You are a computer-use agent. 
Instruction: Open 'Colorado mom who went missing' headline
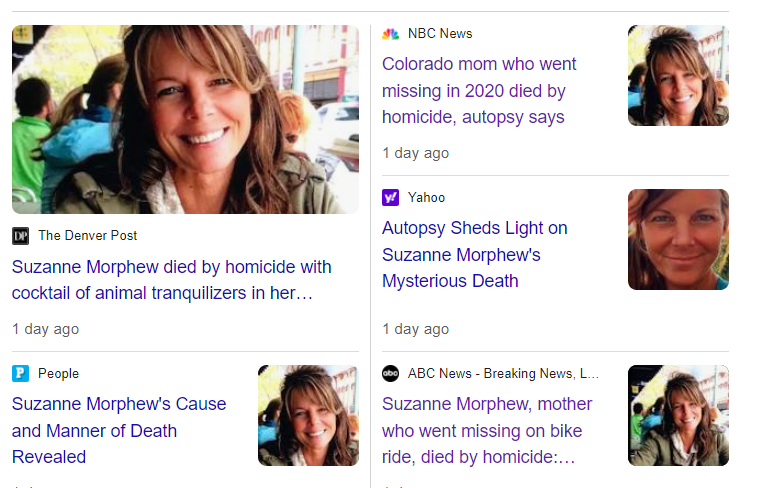(x=480, y=90)
